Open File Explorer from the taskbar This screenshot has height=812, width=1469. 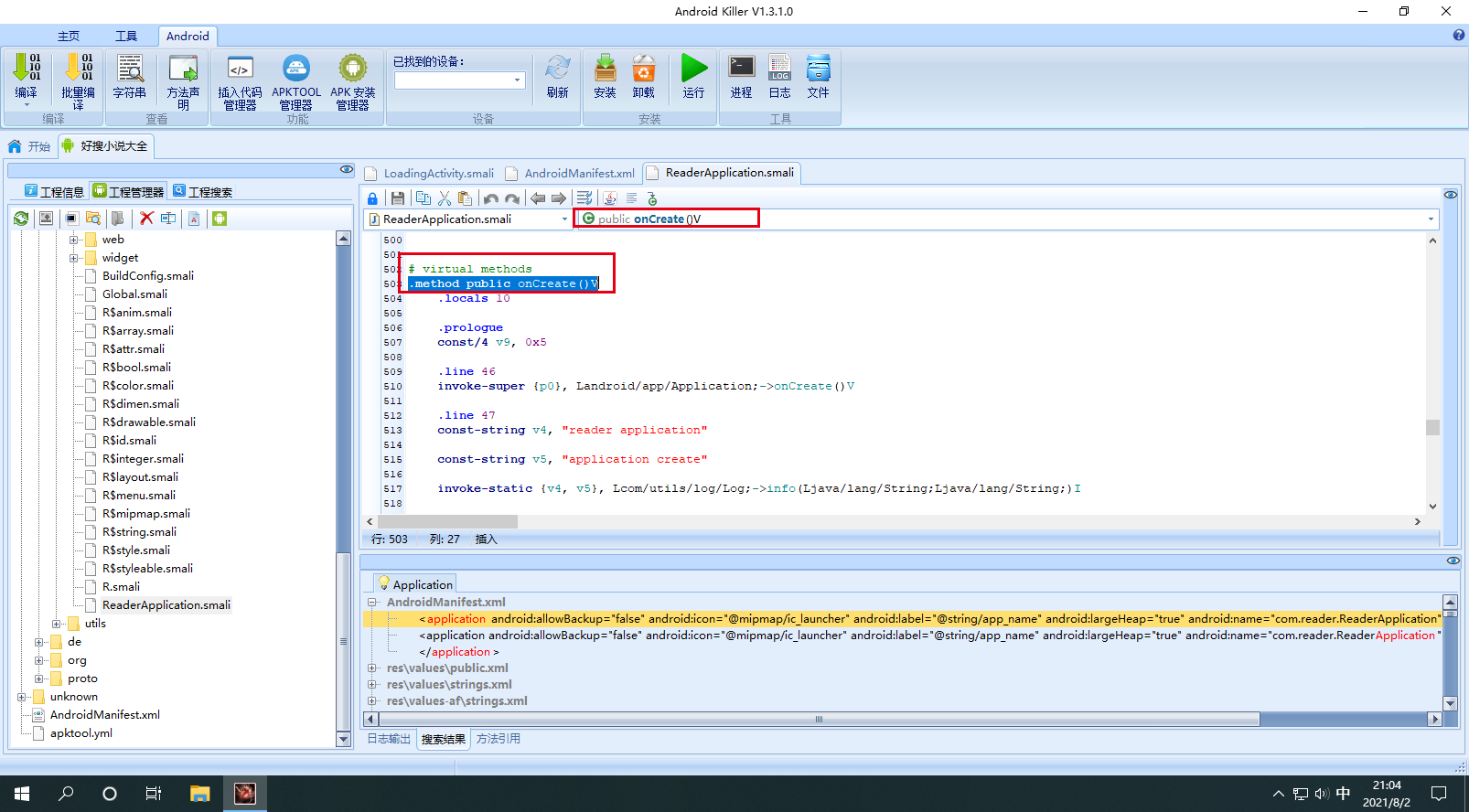tap(200, 794)
